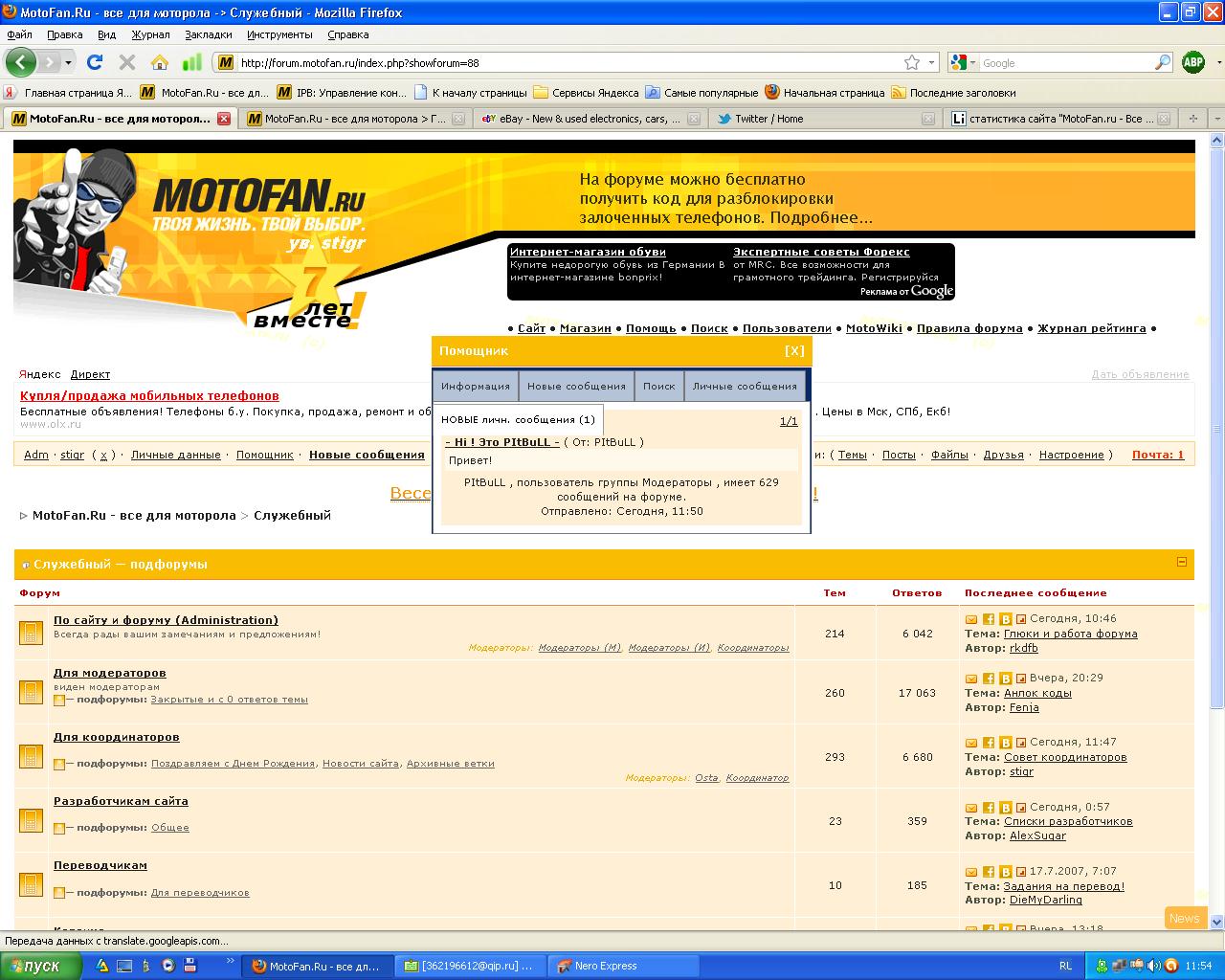Bookmark this page with the star icon
The image size is (1225, 980).
[x=912, y=62]
